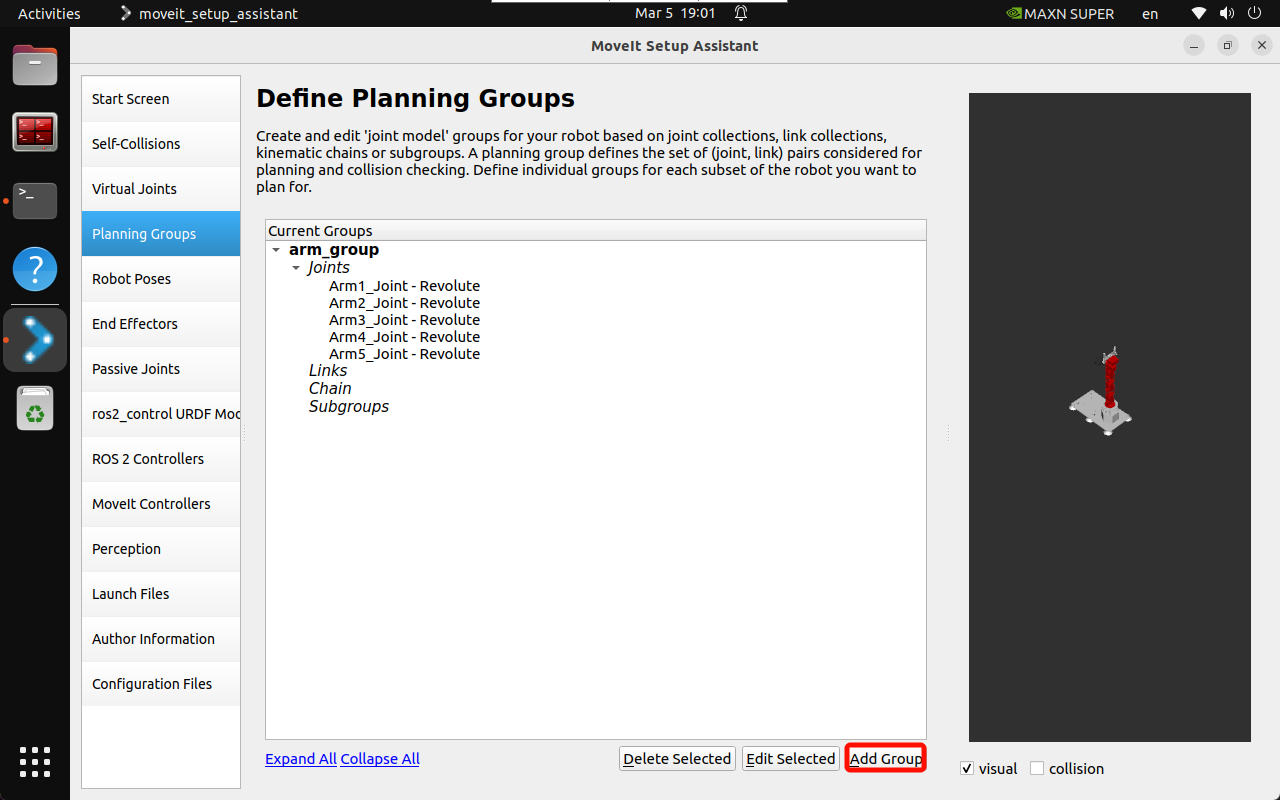1280x800 pixels.
Task: Launch Terminator from the dock
Action: point(35,132)
